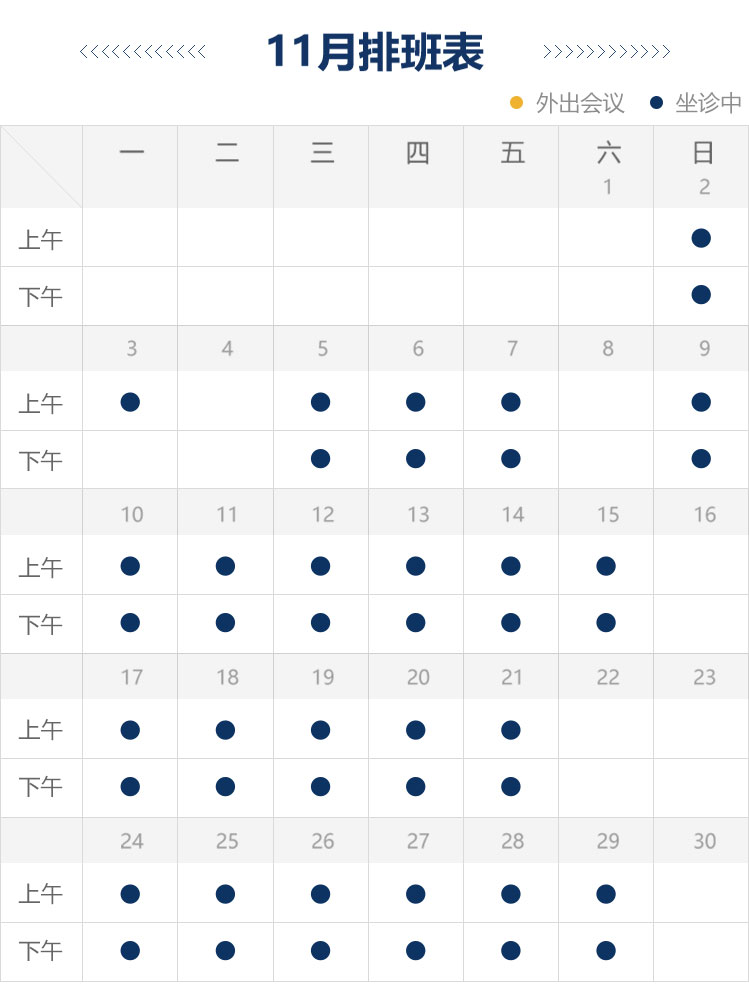Select the 三 weekday column header

click(322, 153)
